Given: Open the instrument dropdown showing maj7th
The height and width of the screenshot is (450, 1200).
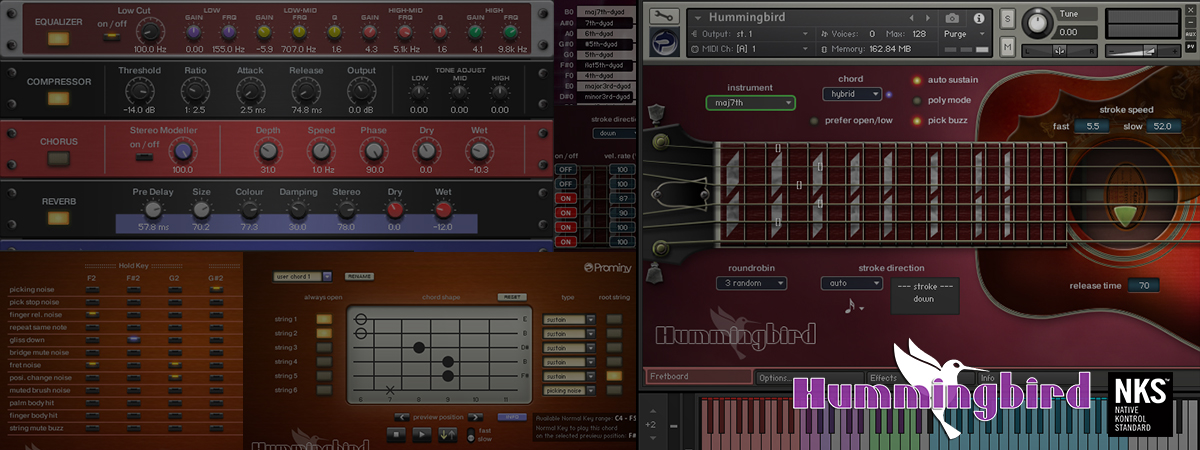Looking at the screenshot, I should [749, 102].
